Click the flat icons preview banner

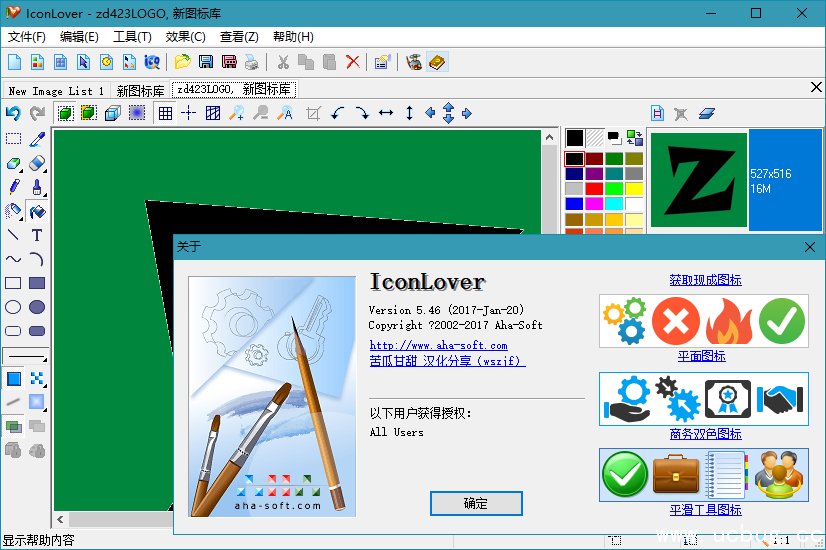click(704, 321)
